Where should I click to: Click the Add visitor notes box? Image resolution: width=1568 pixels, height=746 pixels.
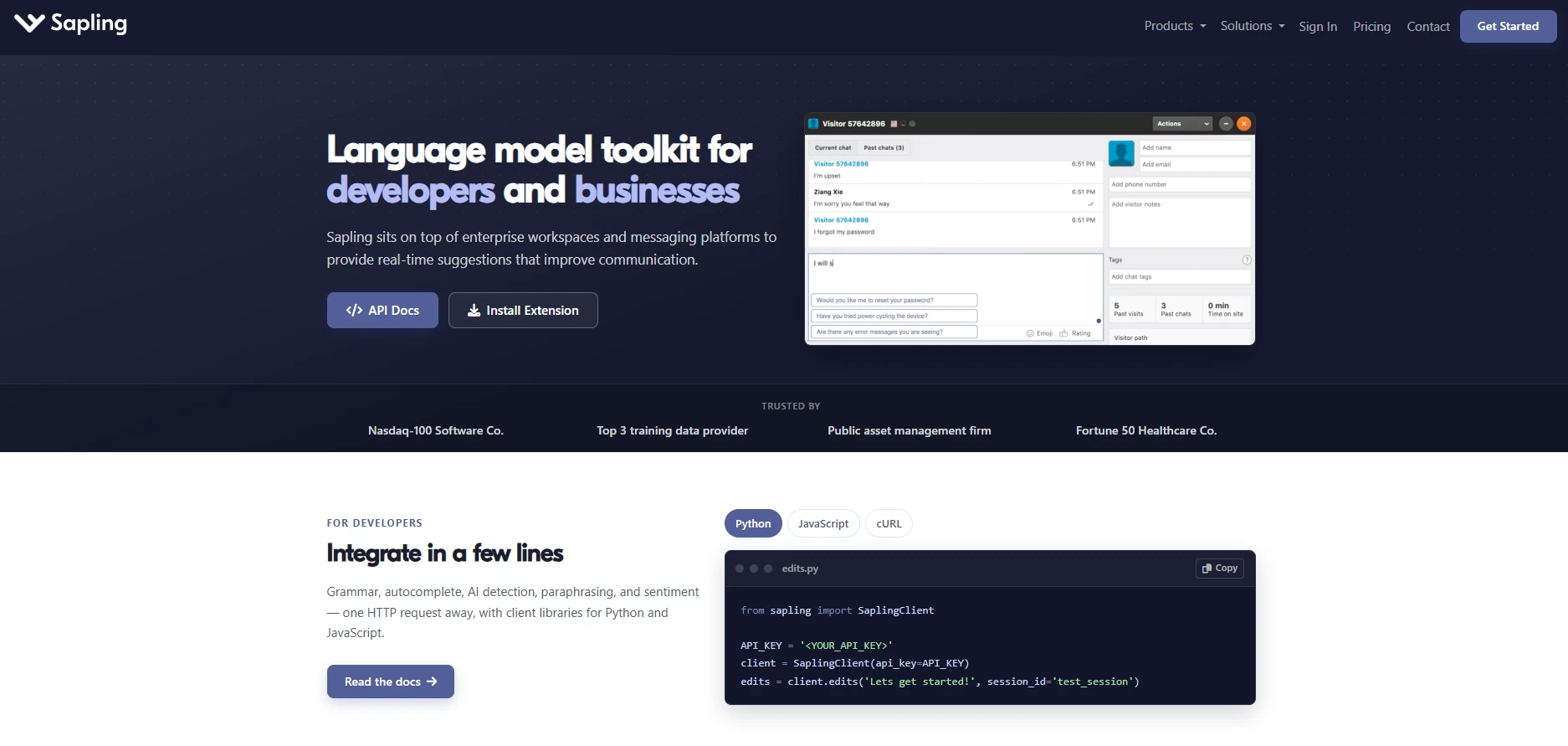point(1180,221)
